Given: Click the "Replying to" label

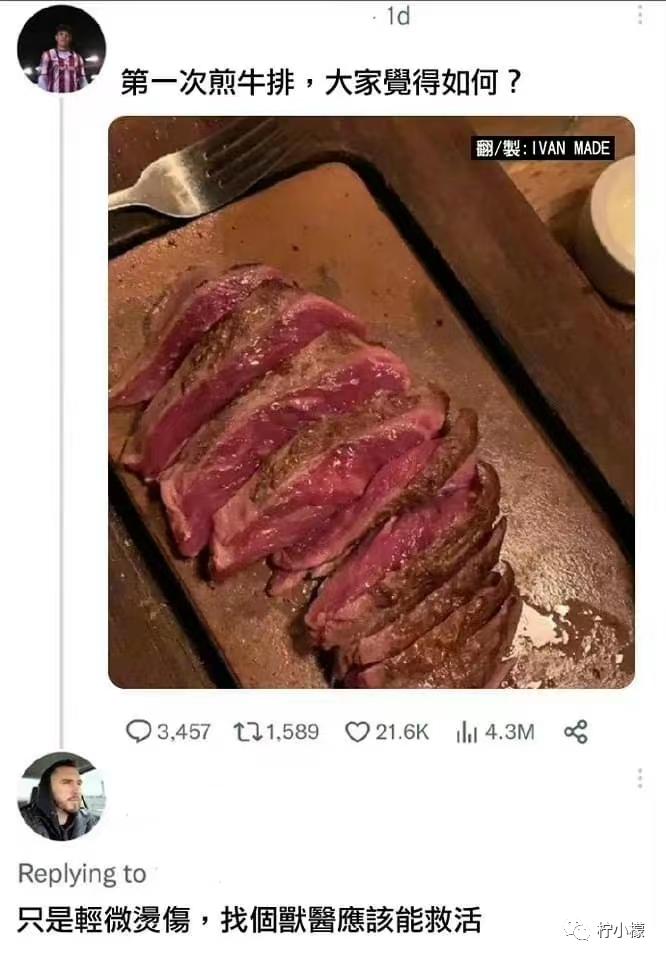Looking at the screenshot, I should coord(82,873).
